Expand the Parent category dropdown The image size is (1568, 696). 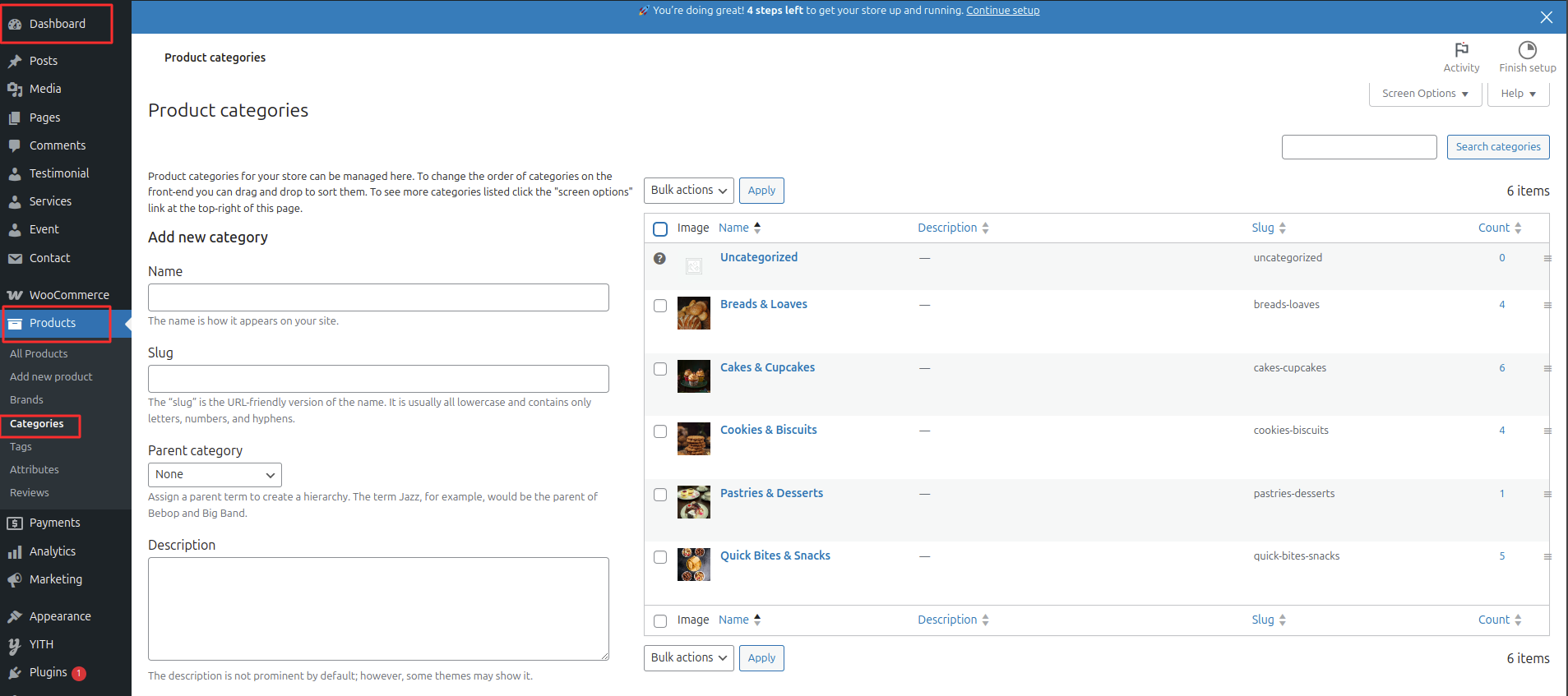pyautogui.click(x=215, y=475)
